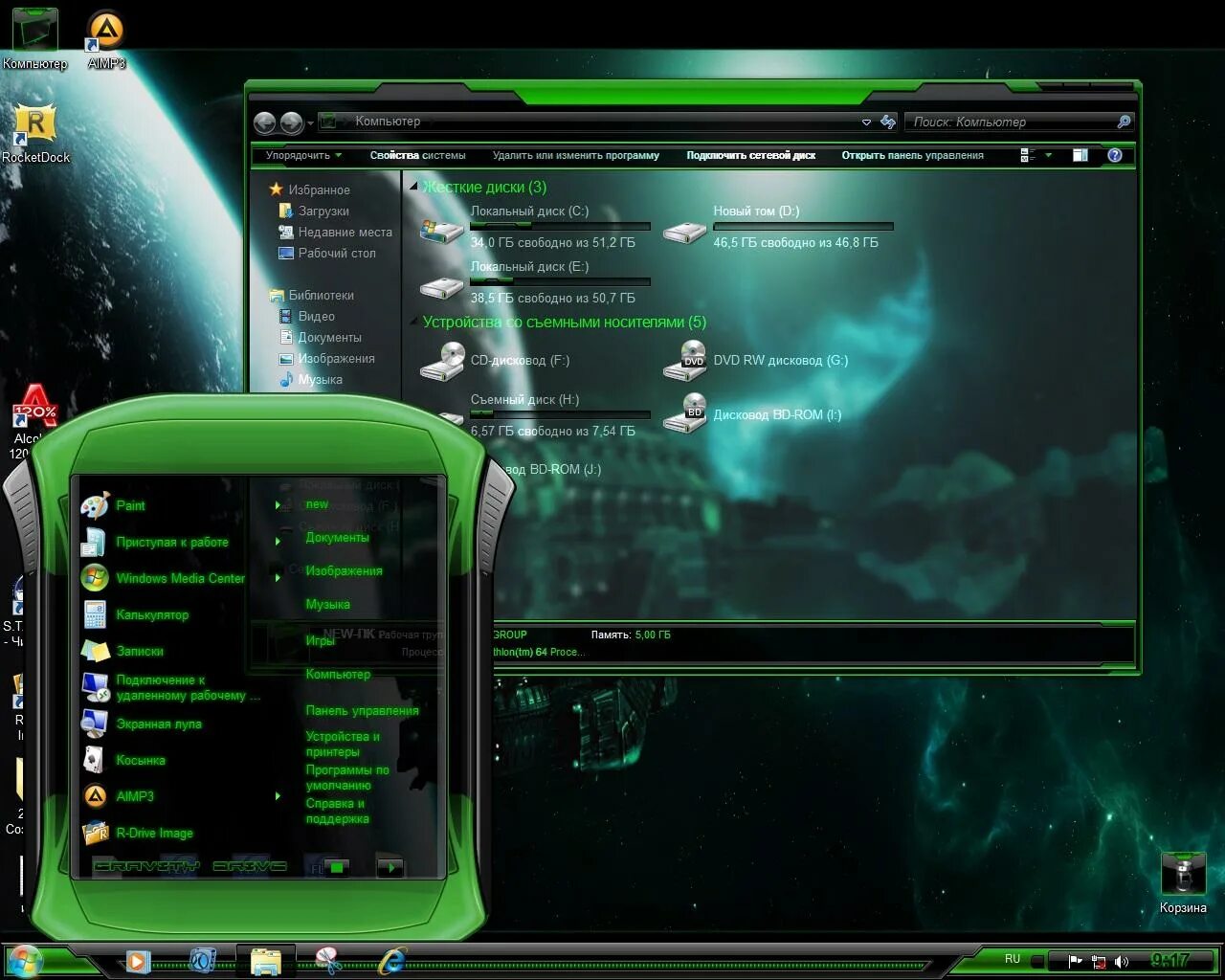1225x980 pixels.
Task: Select Избранное in the navigation pane
Action: [309, 189]
